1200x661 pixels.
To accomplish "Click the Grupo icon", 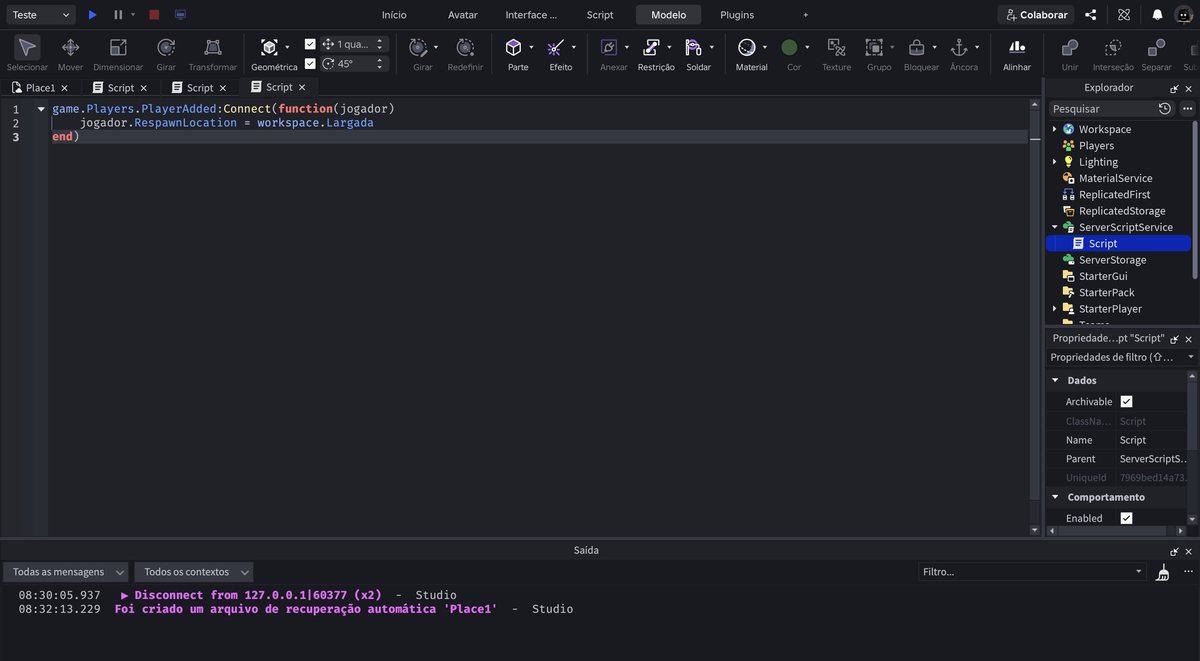I will tap(874, 47).
